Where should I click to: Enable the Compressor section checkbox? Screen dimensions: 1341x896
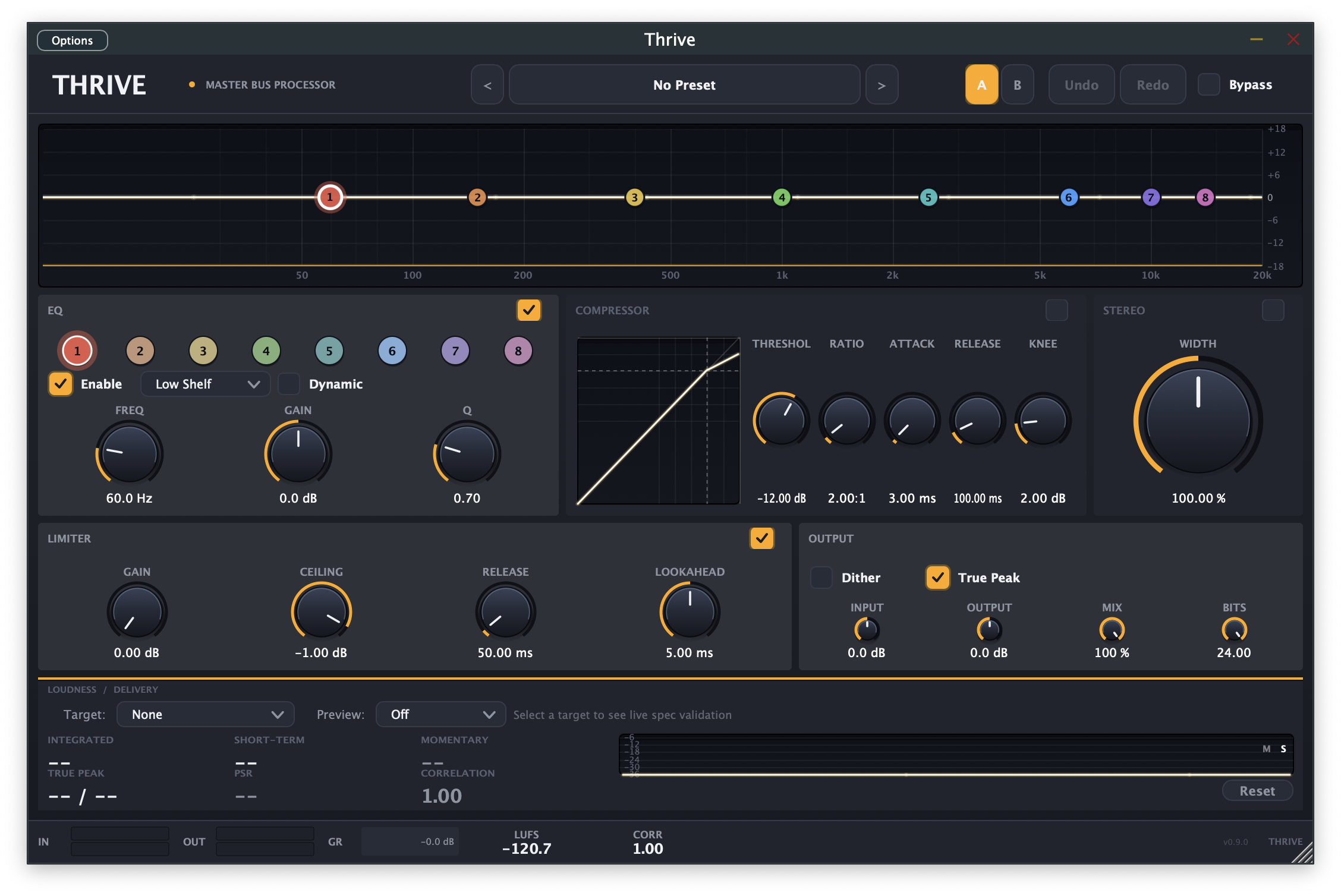pos(1056,310)
